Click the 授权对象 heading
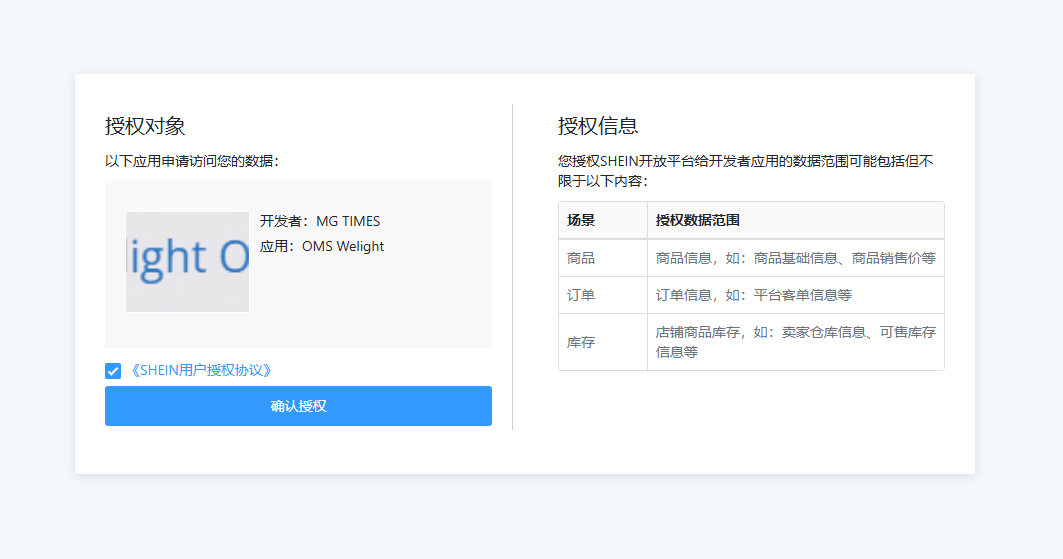Image resolution: width=1063 pixels, height=559 pixels. click(145, 126)
